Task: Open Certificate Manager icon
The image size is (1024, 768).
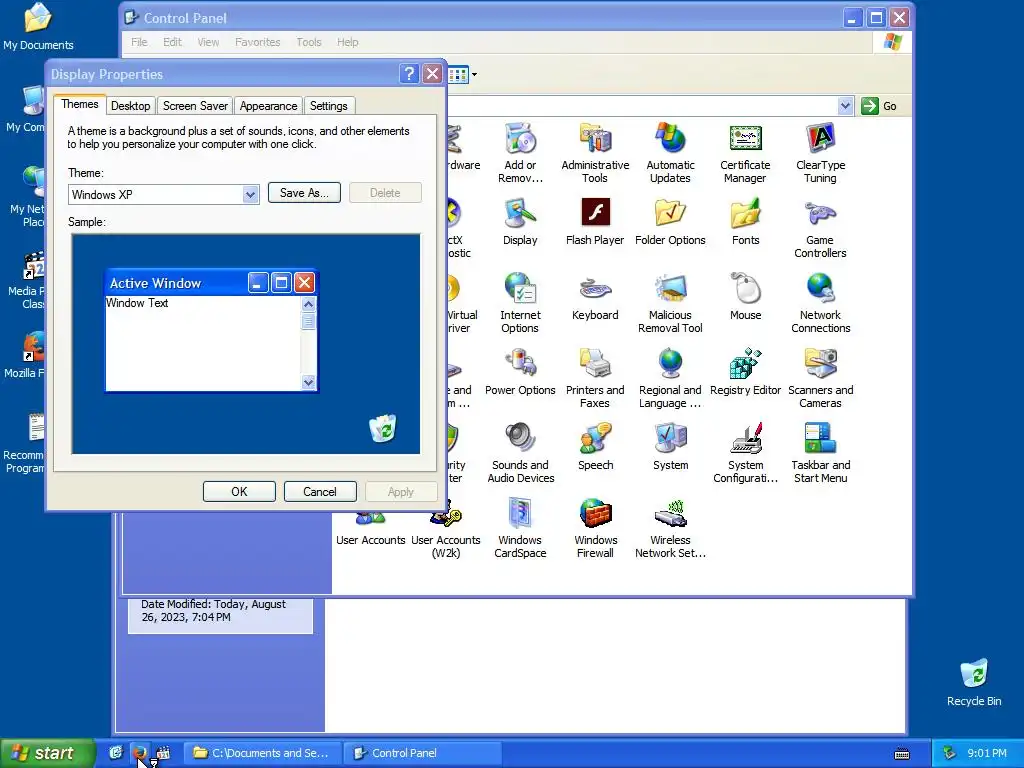Action: (745, 153)
